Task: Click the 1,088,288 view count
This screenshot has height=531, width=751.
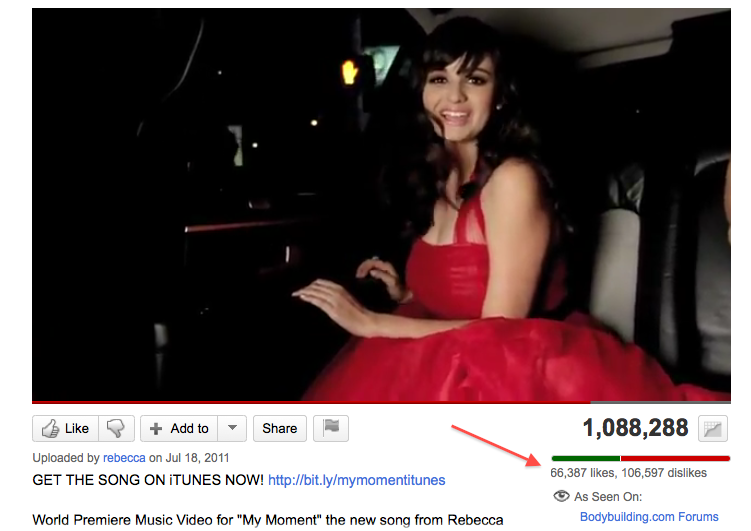Action: [635, 429]
